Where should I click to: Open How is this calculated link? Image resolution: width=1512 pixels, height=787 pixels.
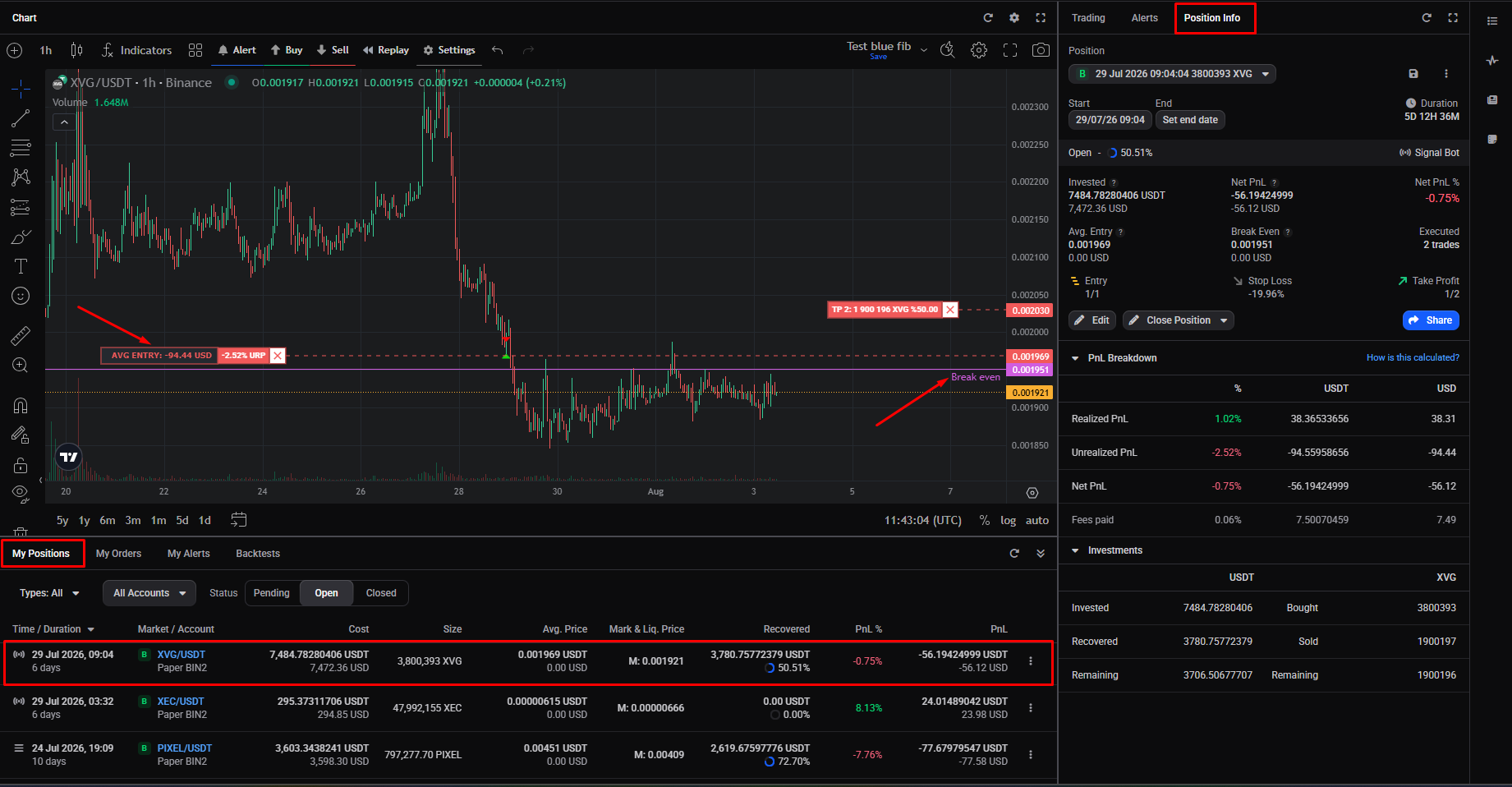1413,357
